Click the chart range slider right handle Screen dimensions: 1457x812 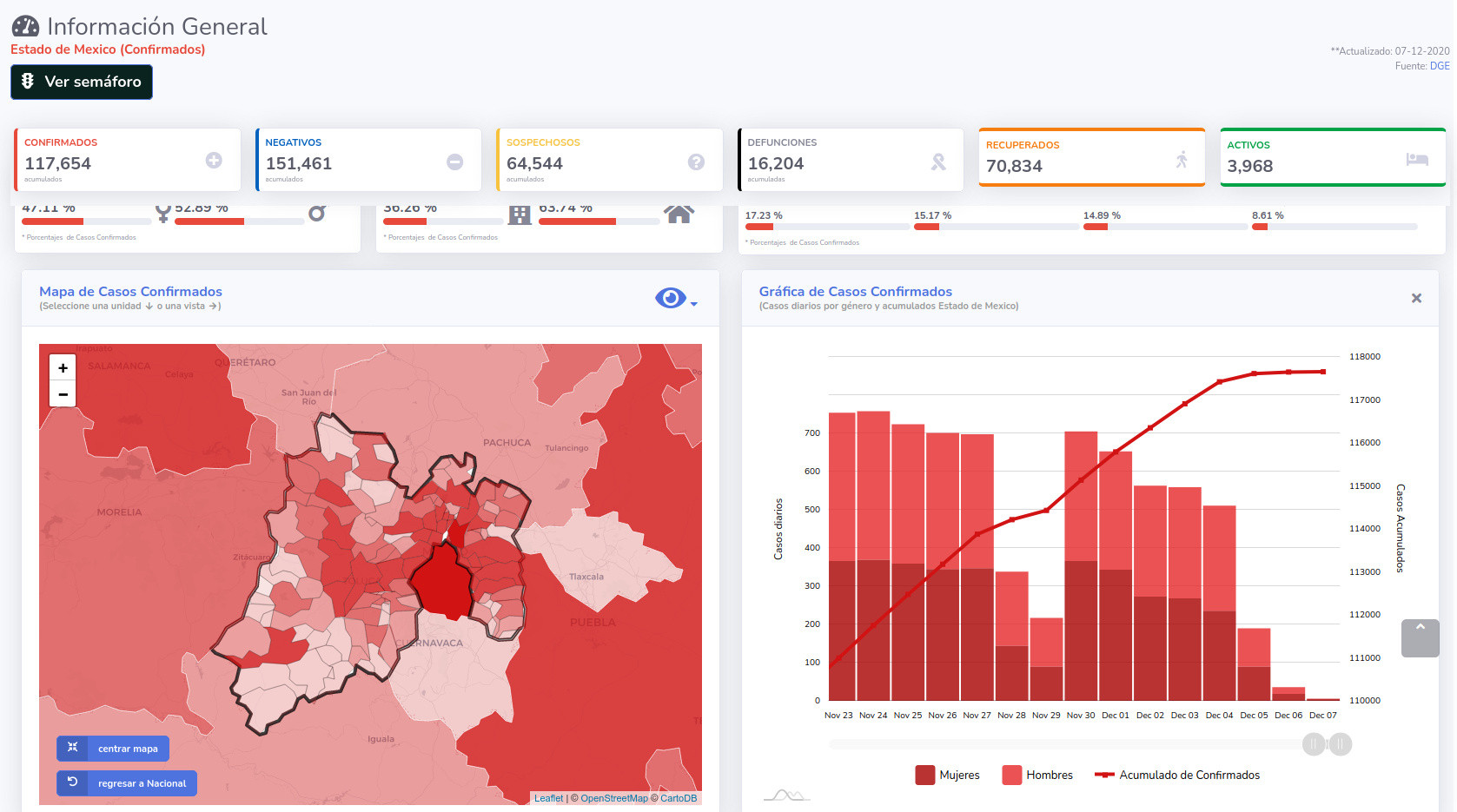click(x=1341, y=744)
